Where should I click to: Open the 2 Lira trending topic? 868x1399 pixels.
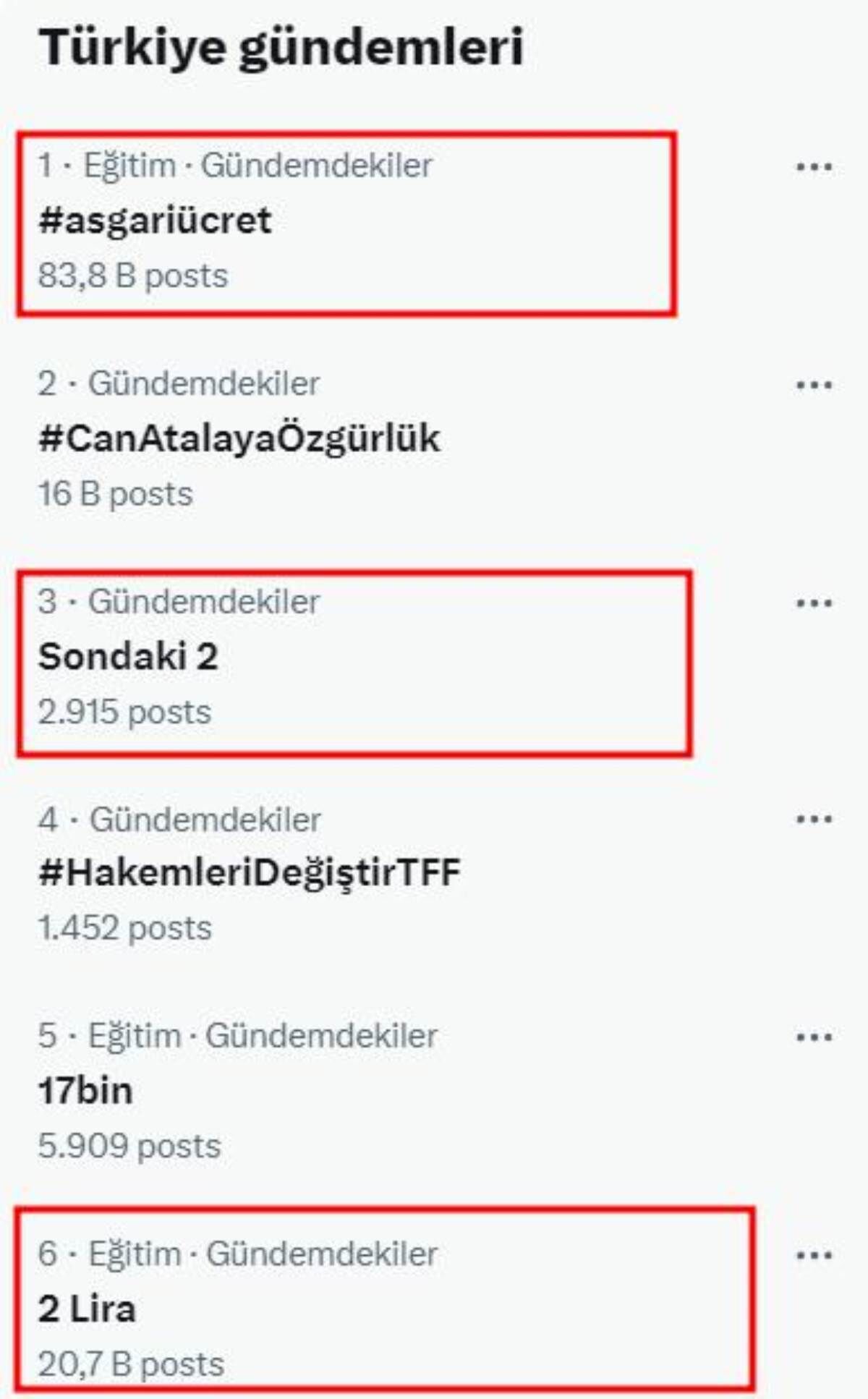[87, 1309]
